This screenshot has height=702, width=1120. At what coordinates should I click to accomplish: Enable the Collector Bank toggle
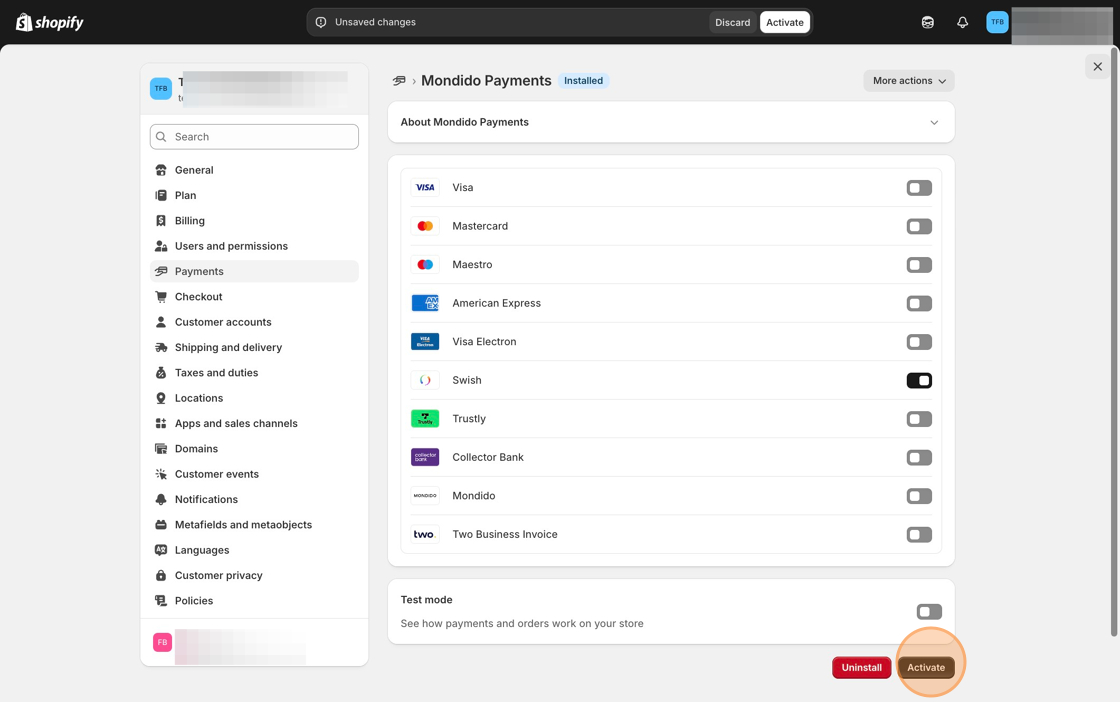tap(919, 458)
